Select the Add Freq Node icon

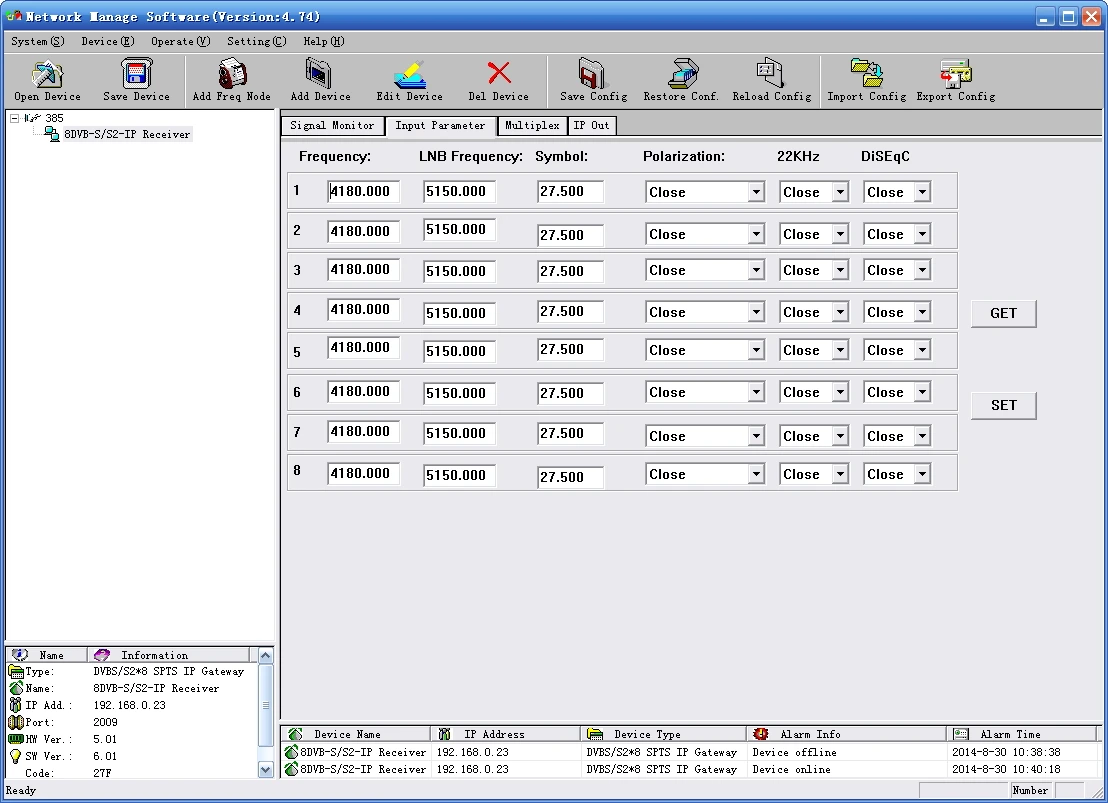(232, 74)
